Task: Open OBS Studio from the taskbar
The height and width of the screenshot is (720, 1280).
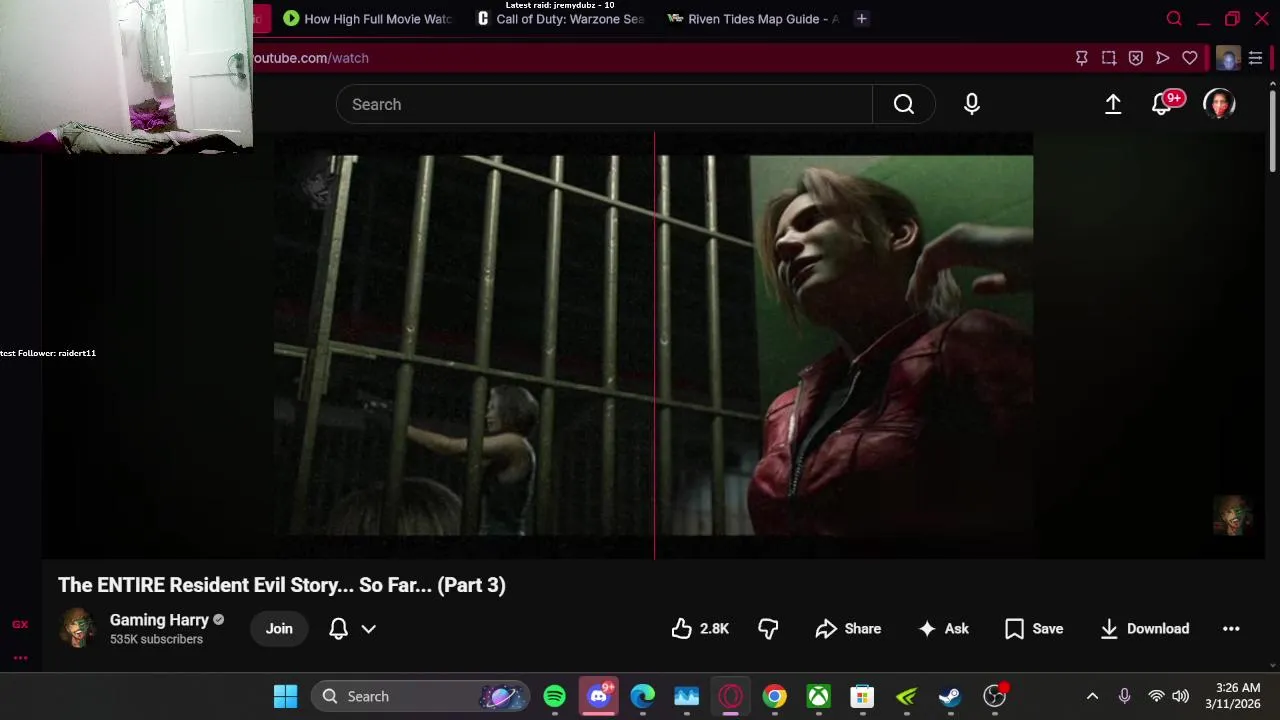Action: [x=995, y=696]
